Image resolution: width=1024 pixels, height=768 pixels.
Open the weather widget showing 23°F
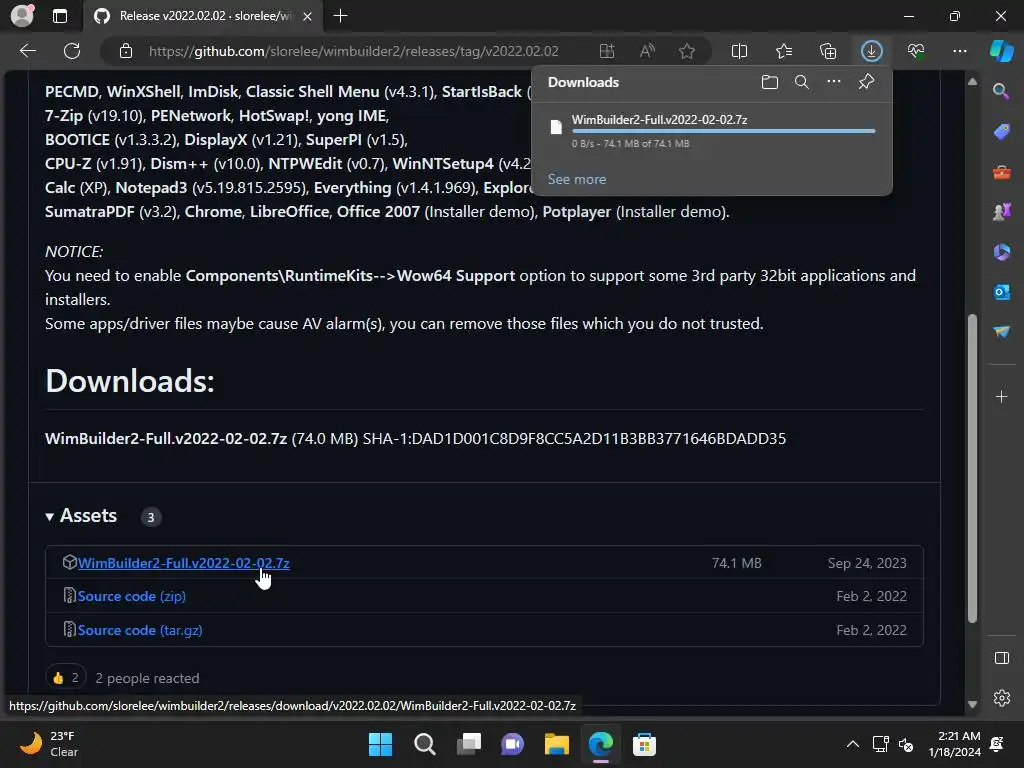[x=49, y=744]
